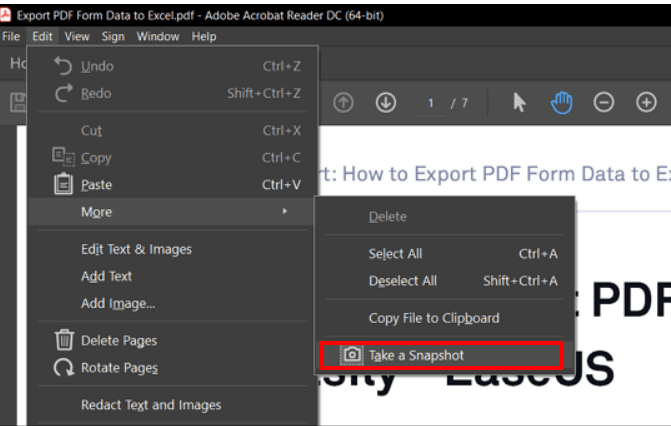Close the Edit menu from the menu bar

[42, 36]
